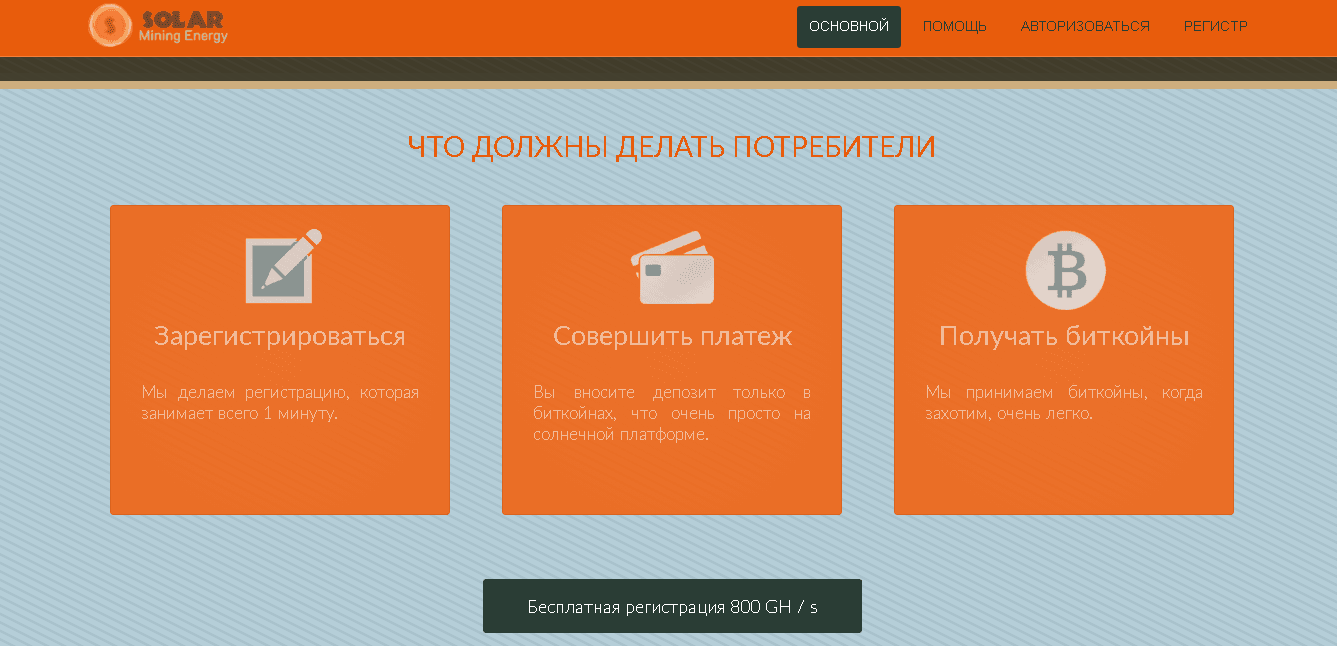Open the РЕГИСТР registration page
The width and height of the screenshot is (1337, 646).
tap(1215, 26)
